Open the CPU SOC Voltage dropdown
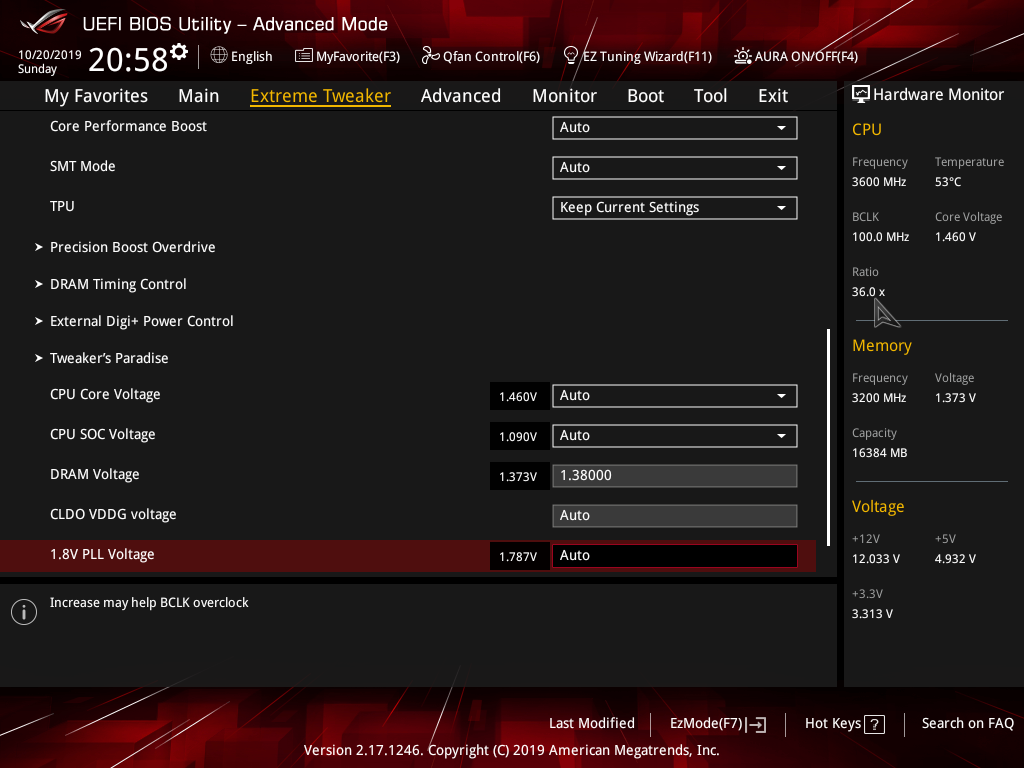 (x=675, y=436)
